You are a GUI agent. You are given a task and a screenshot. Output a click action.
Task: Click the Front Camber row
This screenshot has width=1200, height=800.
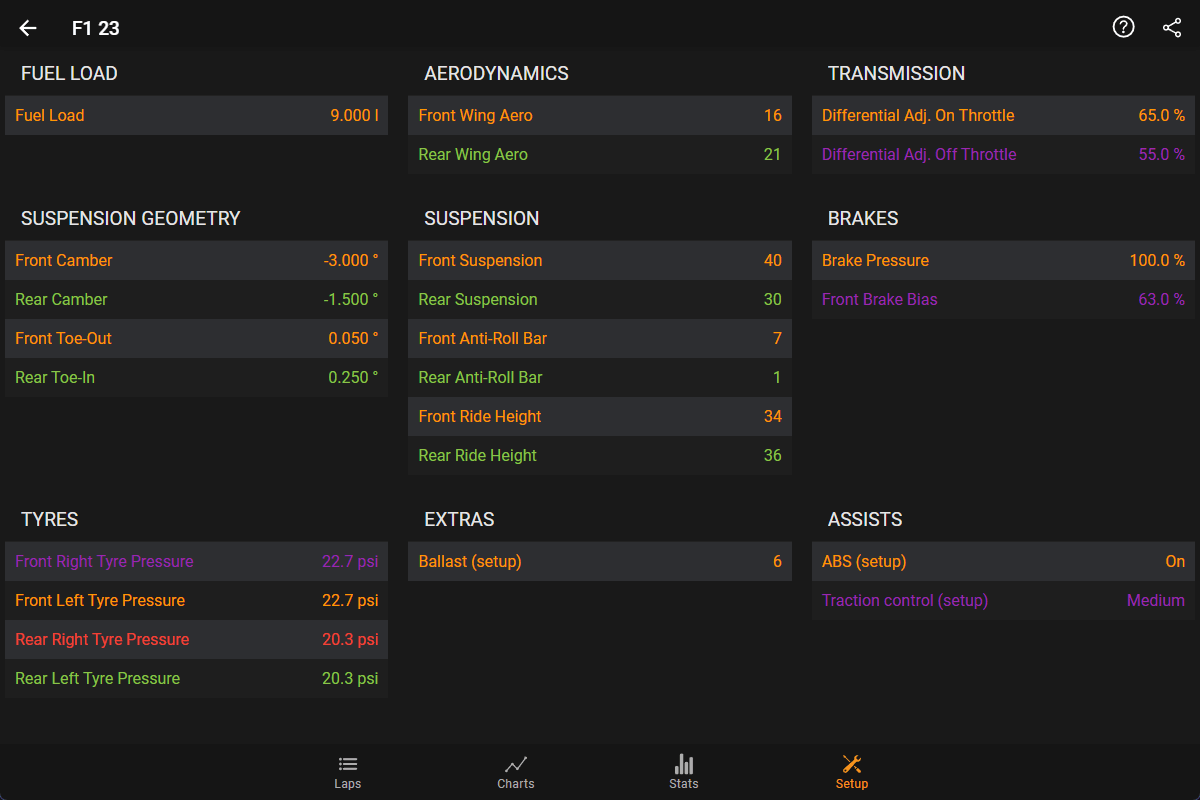(x=196, y=260)
